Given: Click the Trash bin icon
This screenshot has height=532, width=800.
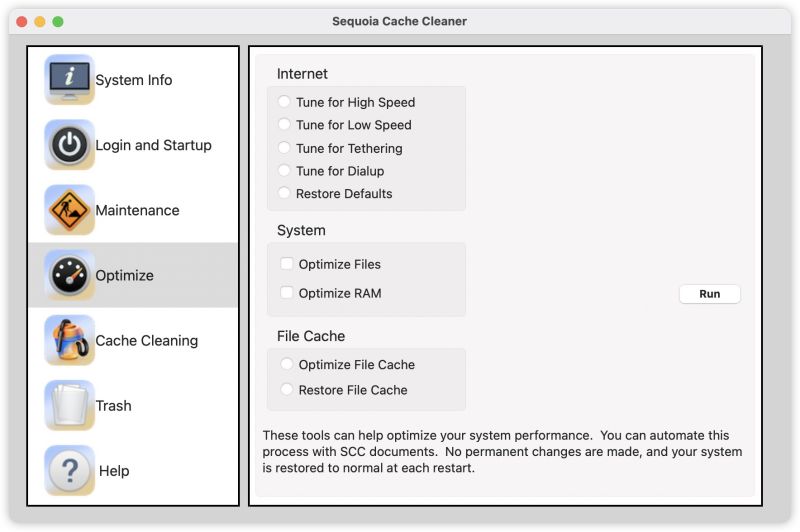Looking at the screenshot, I should (69, 405).
